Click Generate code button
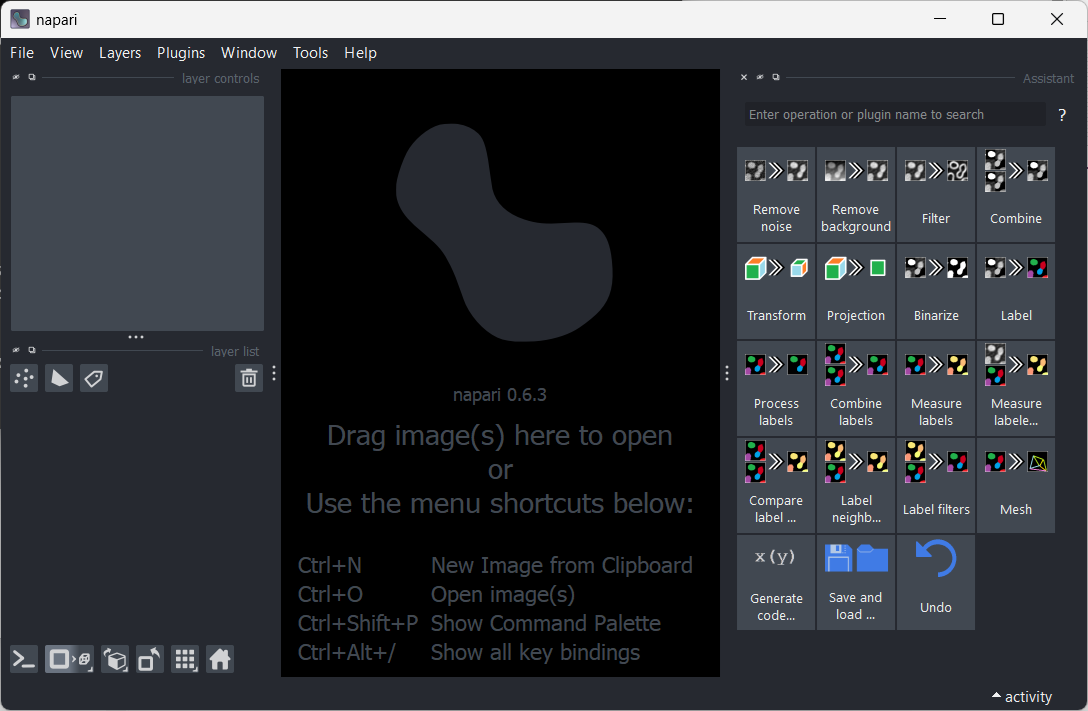 click(776, 583)
